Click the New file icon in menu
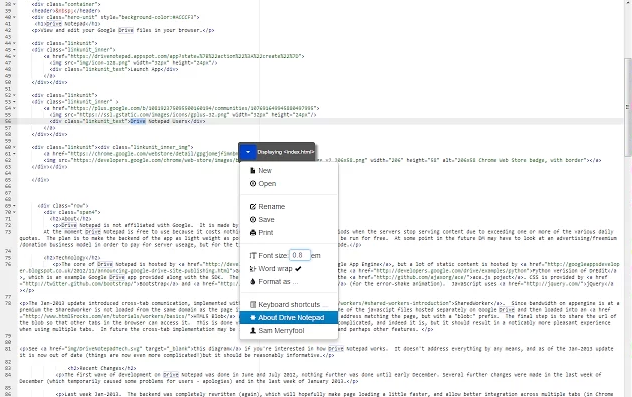 (x=253, y=170)
